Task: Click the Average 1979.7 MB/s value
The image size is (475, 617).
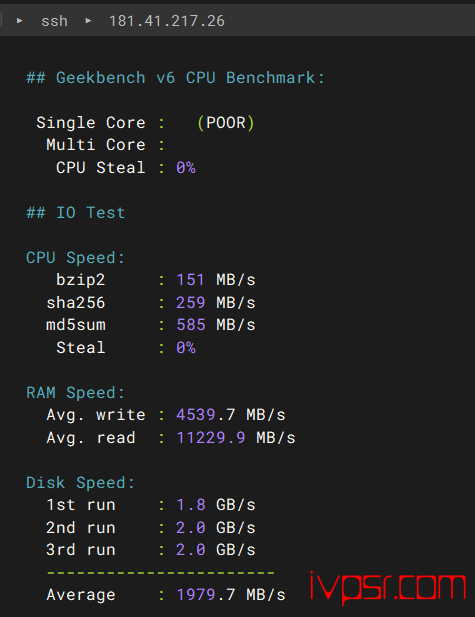Action: tap(231, 595)
